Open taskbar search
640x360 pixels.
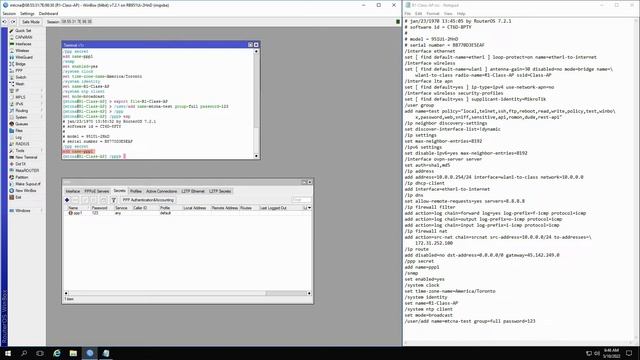point(24,353)
